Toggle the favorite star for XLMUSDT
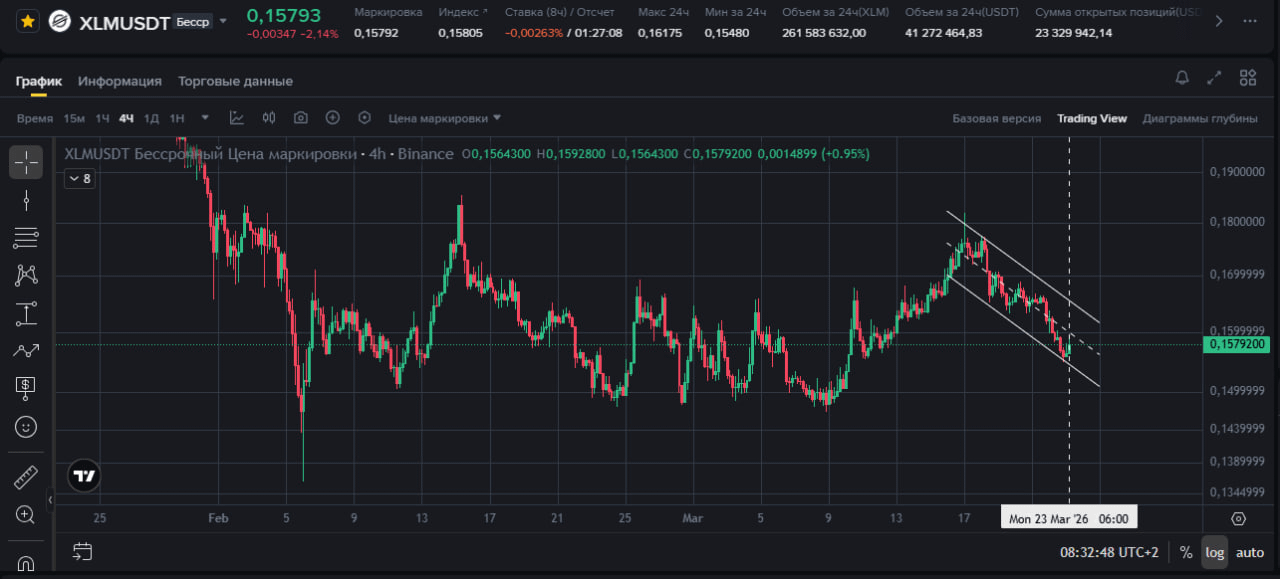Viewport: 1280px width, 579px height. click(x=28, y=21)
